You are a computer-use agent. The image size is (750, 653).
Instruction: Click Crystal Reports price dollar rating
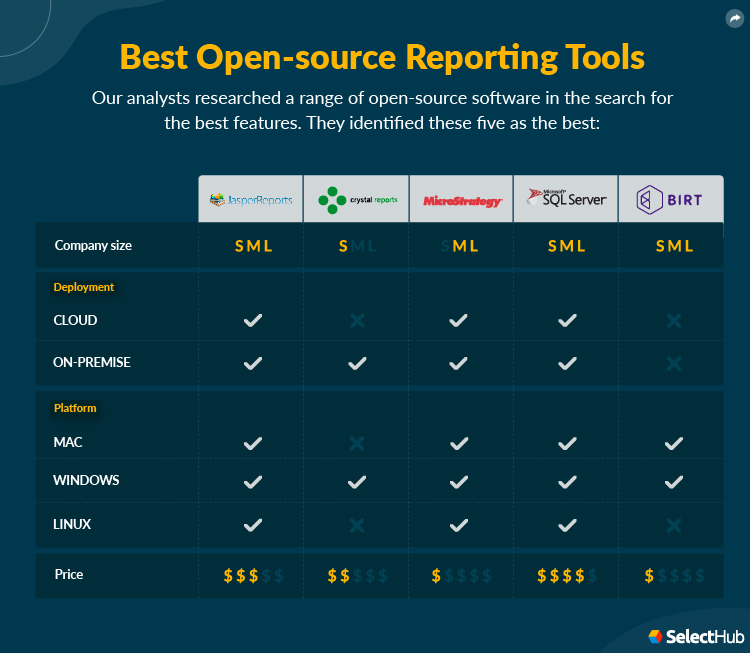[x=357, y=576]
